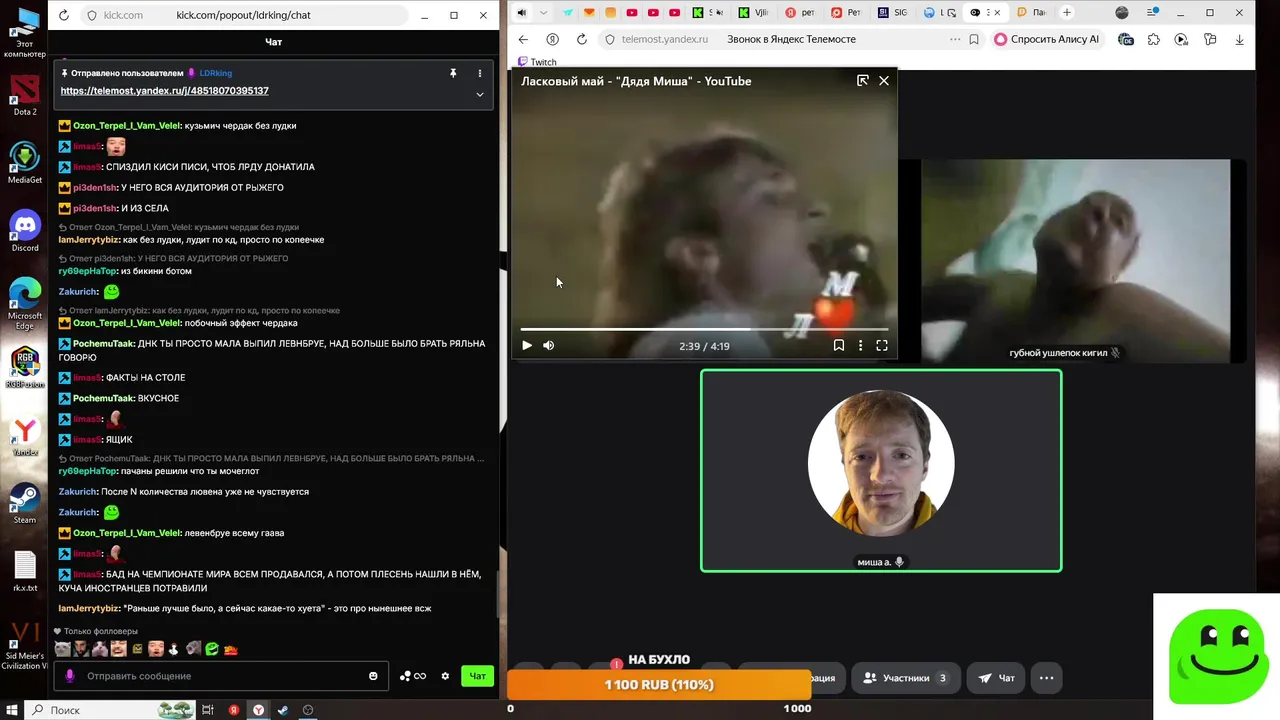
Task: Open the pinned telemost.yandex.ru link
Action: [x=165, y=90]
